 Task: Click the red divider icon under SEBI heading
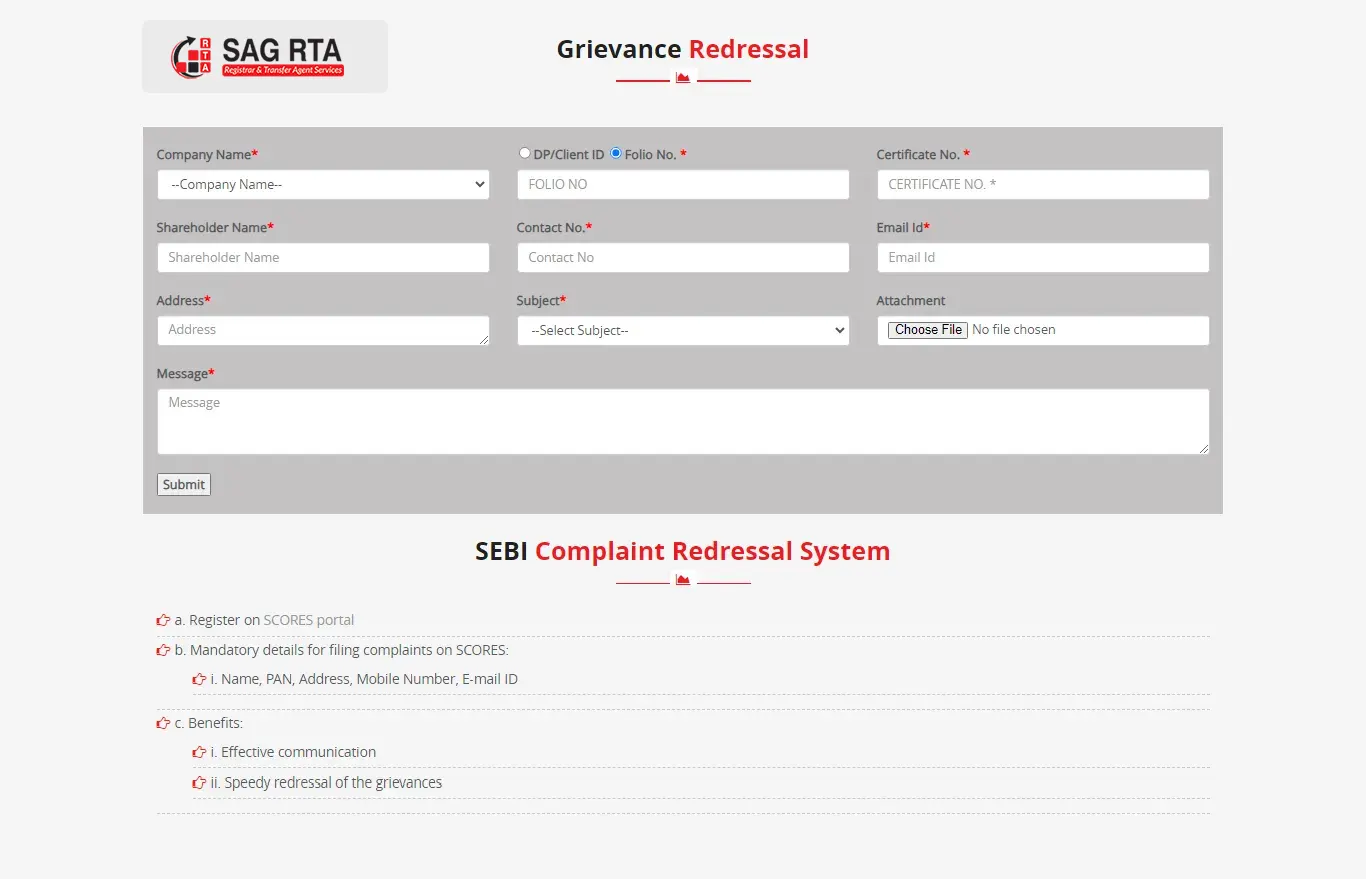pyautogui.click(x=683, y=580)
